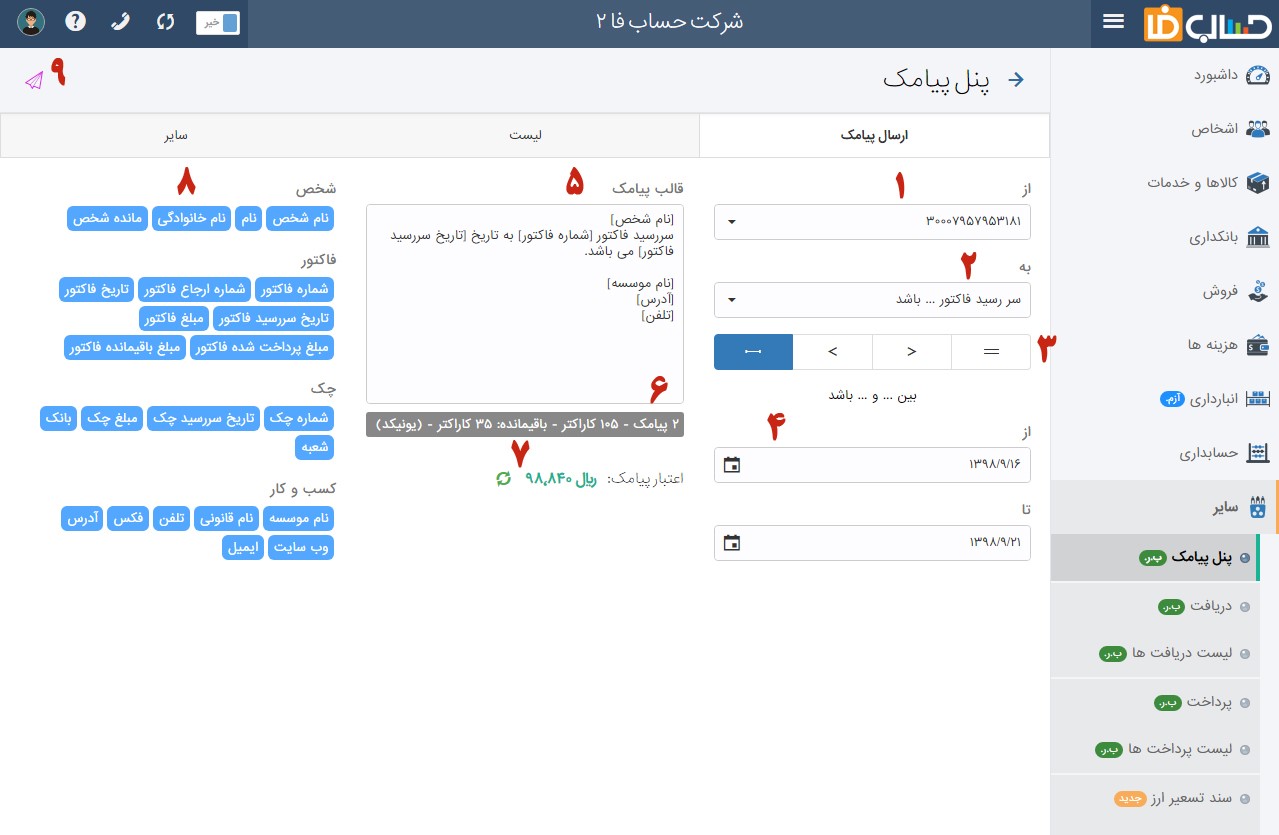This screenshot has height=835, width=1279.
Task: Click the send message paper-plane icon
Action: point(34,80)
